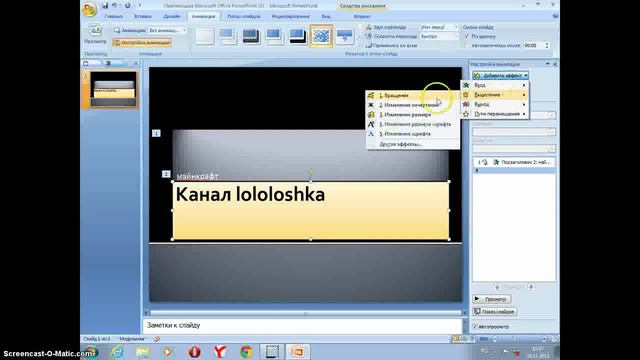Viewport: 640px width, 360px height.
Task: Click the move effect up arrow
Action: click(x=497, y=287)
